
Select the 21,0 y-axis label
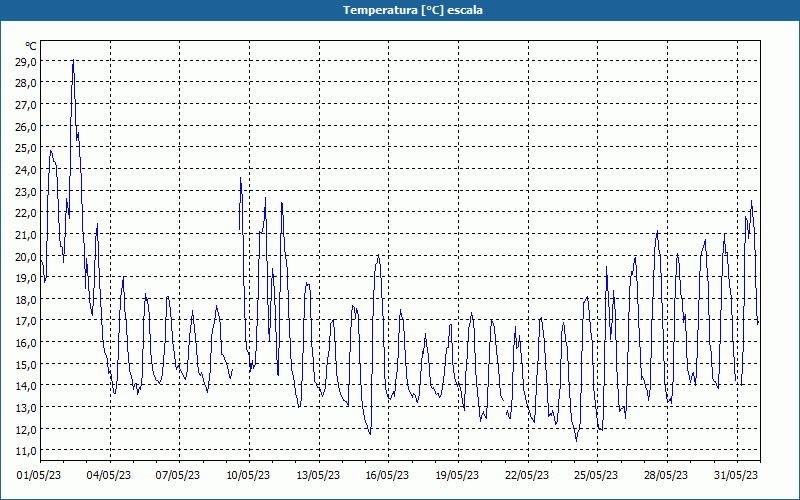26,235
